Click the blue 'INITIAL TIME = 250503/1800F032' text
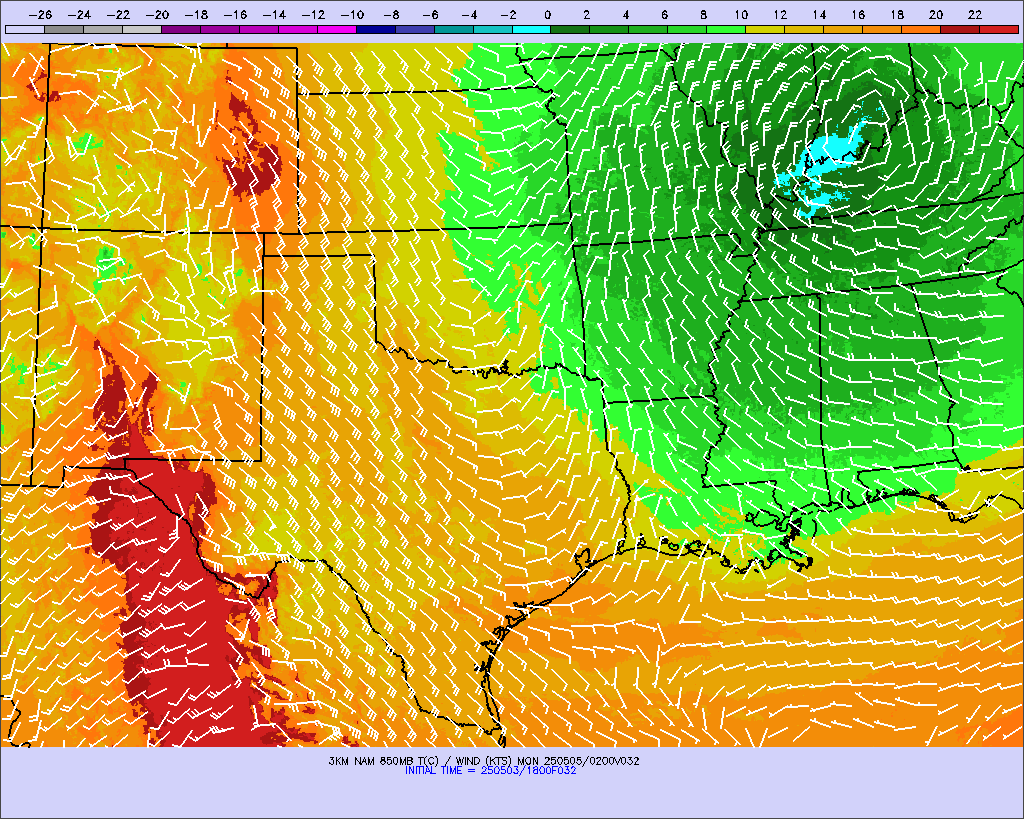Image resolution: width=1024 pixels, height=819 pixels. tap(490, 771)
